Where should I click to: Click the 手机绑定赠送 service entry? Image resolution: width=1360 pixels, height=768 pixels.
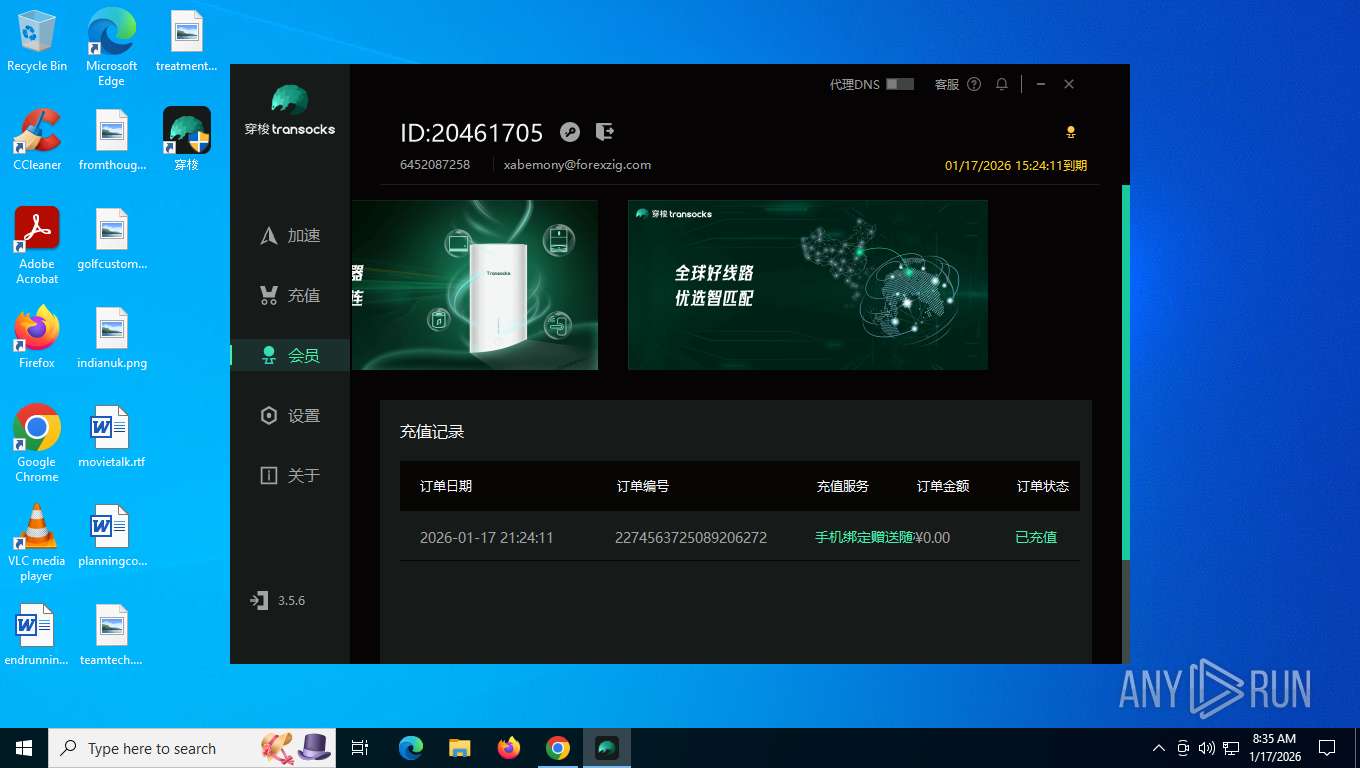(864, 537)
